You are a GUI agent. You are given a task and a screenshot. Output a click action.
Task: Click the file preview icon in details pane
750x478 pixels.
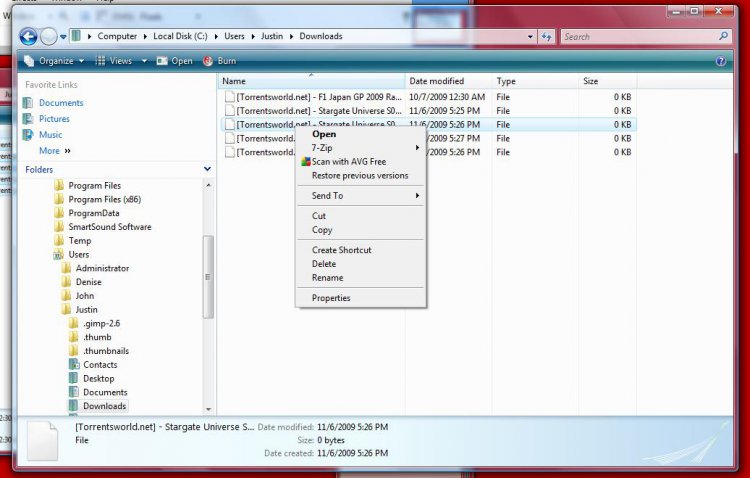[43, 441]
